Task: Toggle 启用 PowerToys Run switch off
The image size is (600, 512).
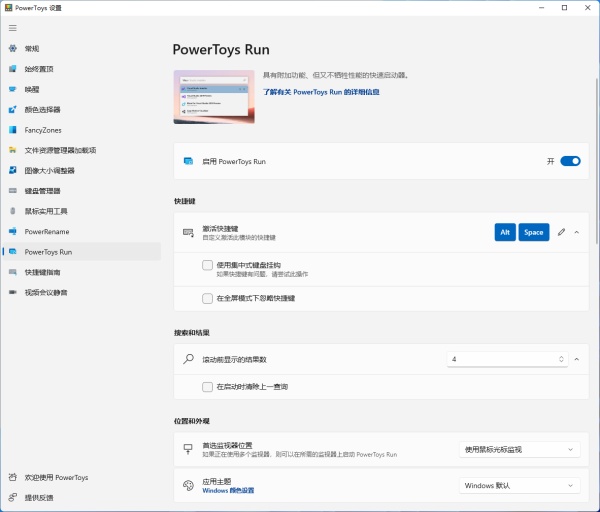Action: click(570, 161)
